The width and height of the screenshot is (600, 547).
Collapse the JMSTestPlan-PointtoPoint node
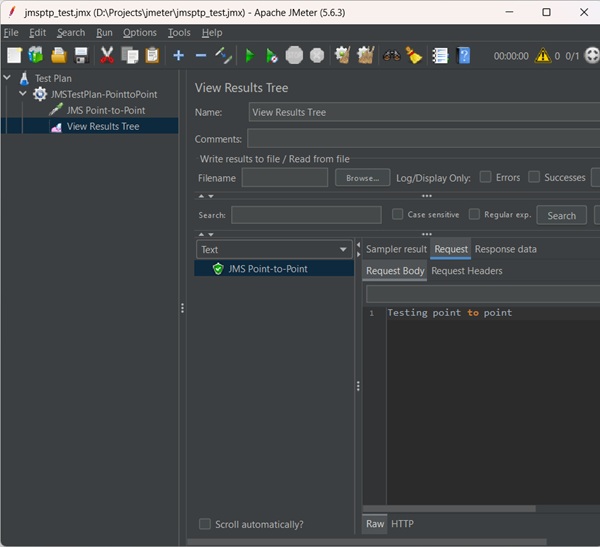[23, 93]
